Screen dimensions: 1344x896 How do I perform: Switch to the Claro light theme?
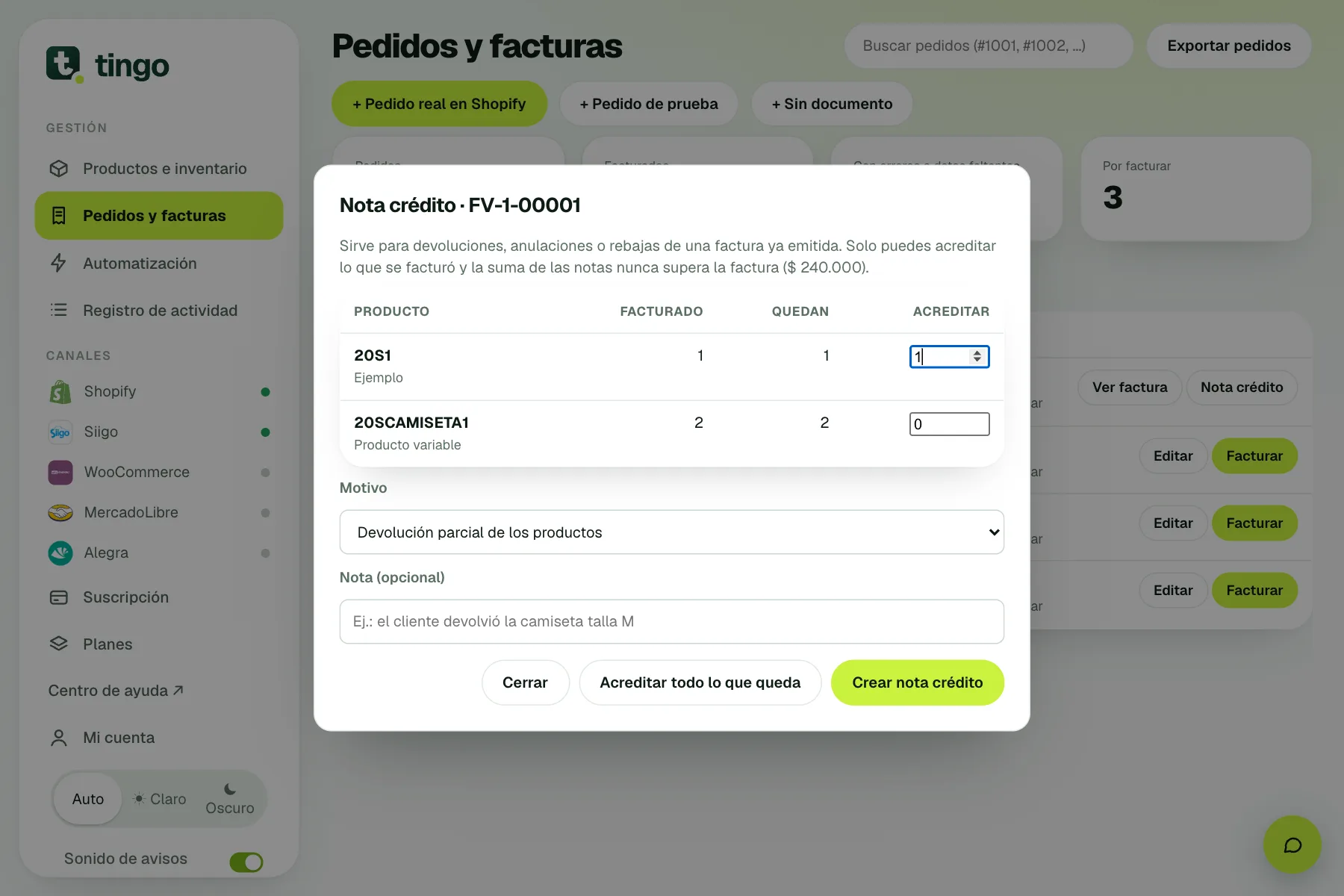[x=160, y=799]
